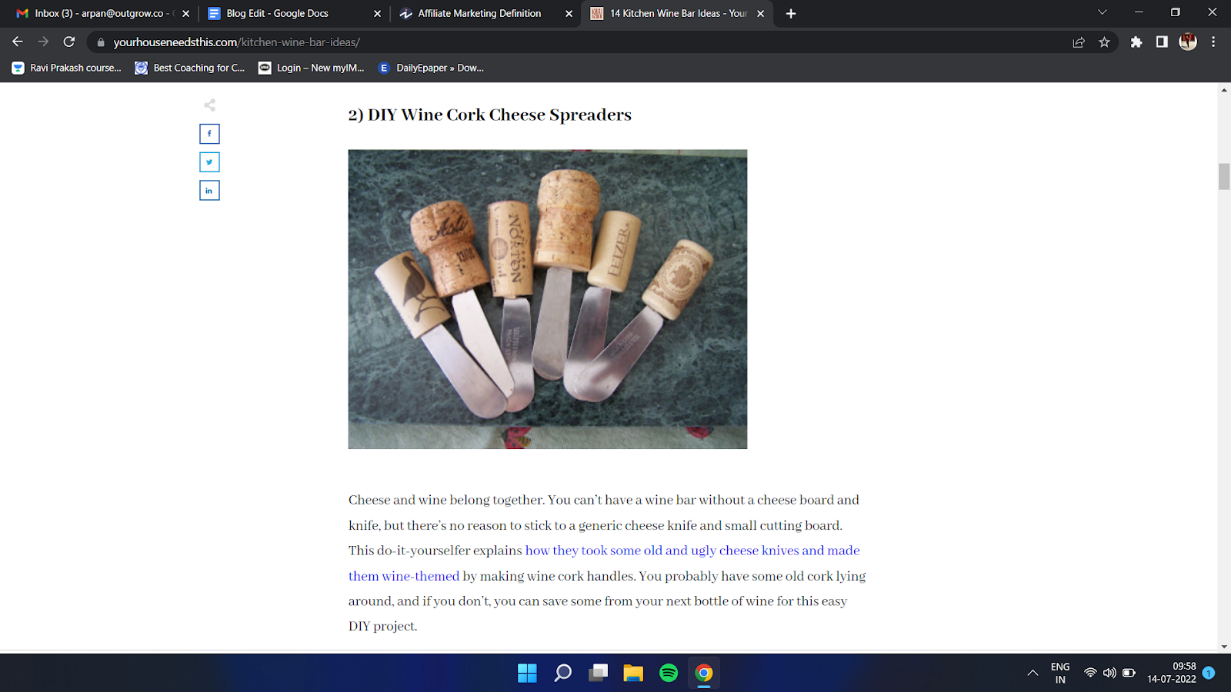This screenshot has width=1231, height=692.
Task: Open Chrome three-dot menu
Action: coord(1213,42)
